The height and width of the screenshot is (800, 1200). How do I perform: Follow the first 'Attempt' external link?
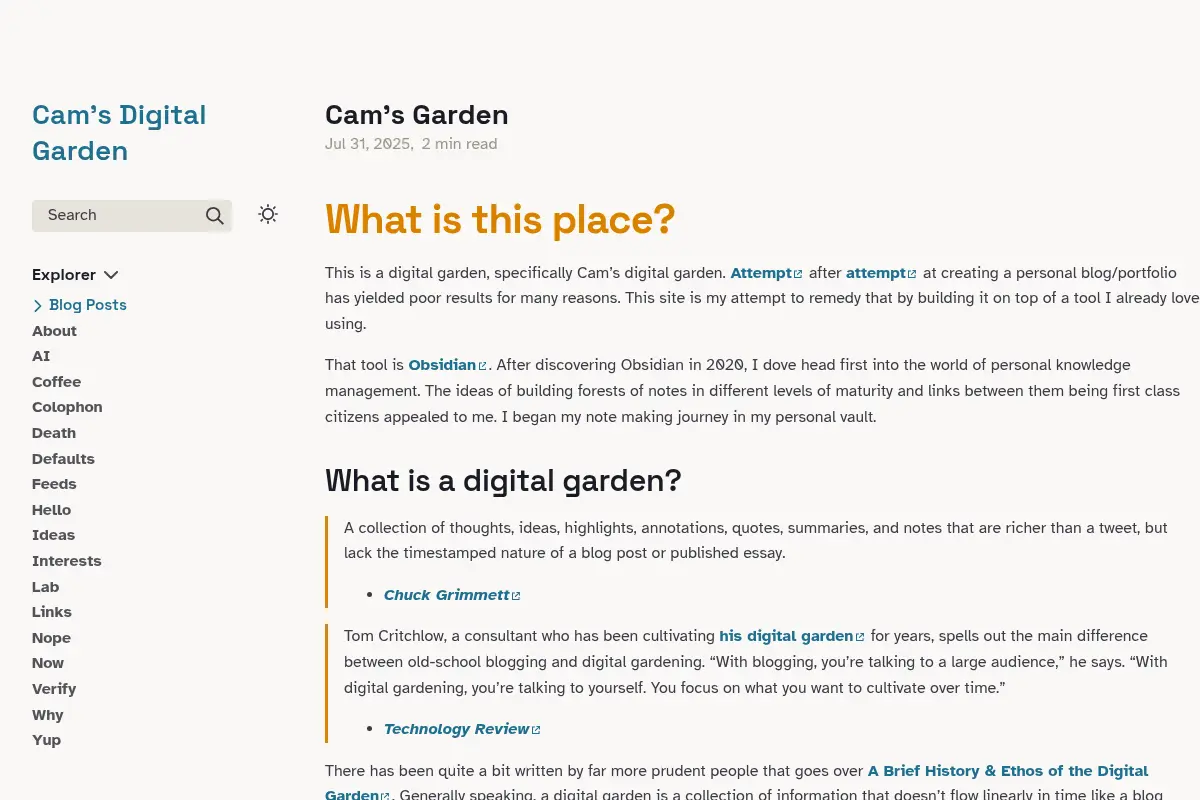766,273
